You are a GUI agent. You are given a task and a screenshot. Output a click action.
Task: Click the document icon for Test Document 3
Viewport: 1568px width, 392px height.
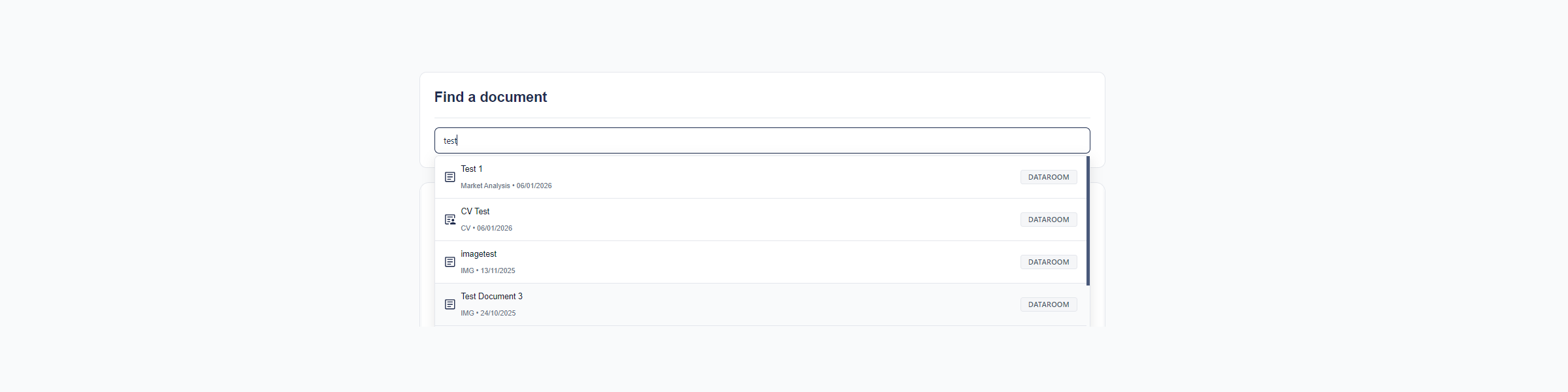point(449,304)
